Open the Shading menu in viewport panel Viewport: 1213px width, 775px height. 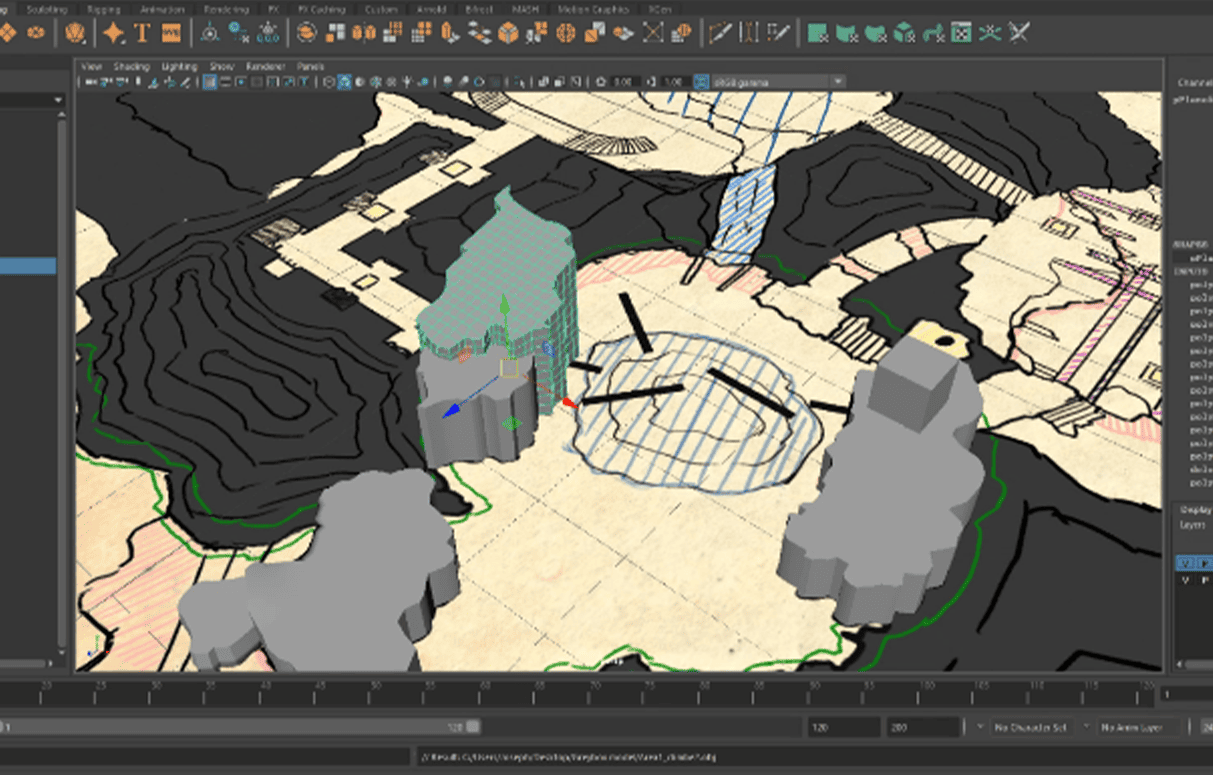click(x=131, y=67)
